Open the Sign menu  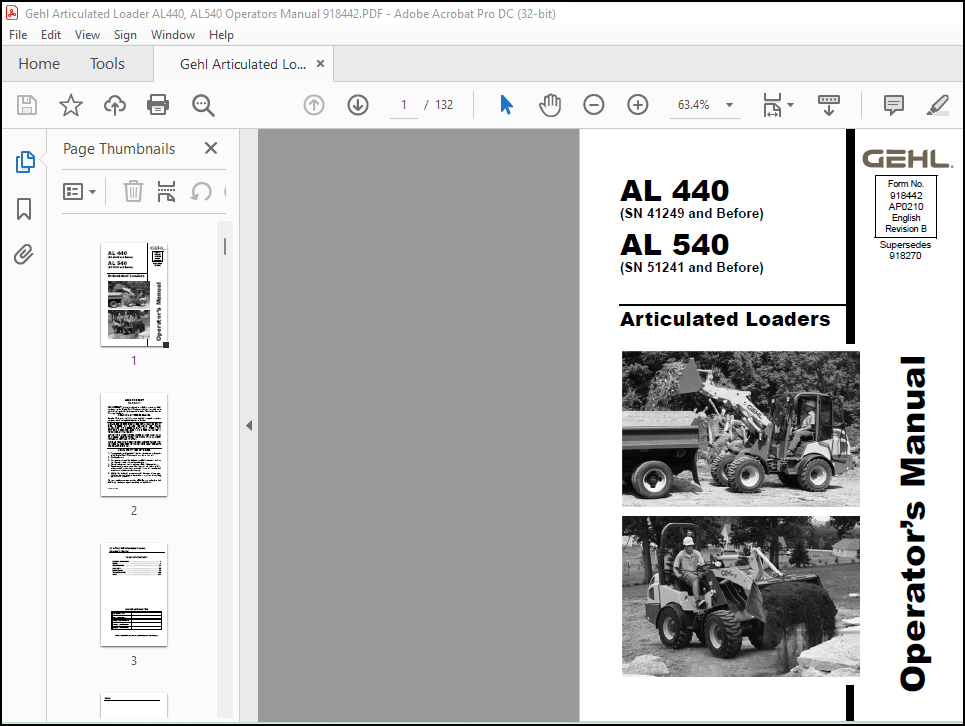(125, 35)
